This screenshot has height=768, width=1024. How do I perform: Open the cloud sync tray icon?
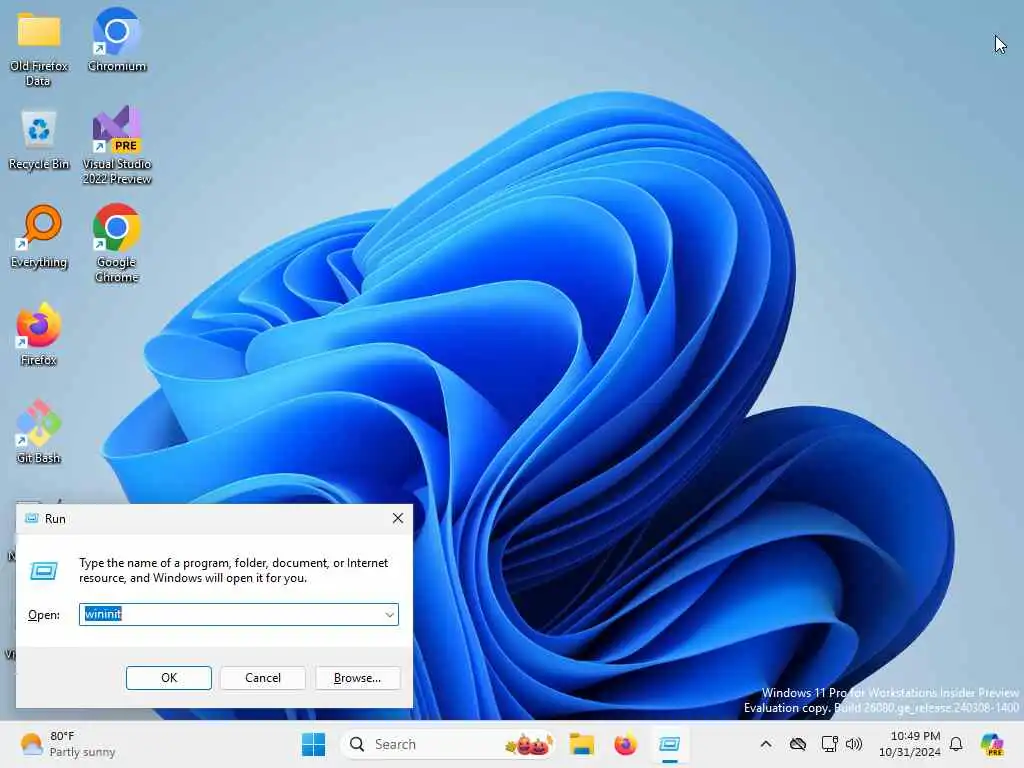[797, 744]
